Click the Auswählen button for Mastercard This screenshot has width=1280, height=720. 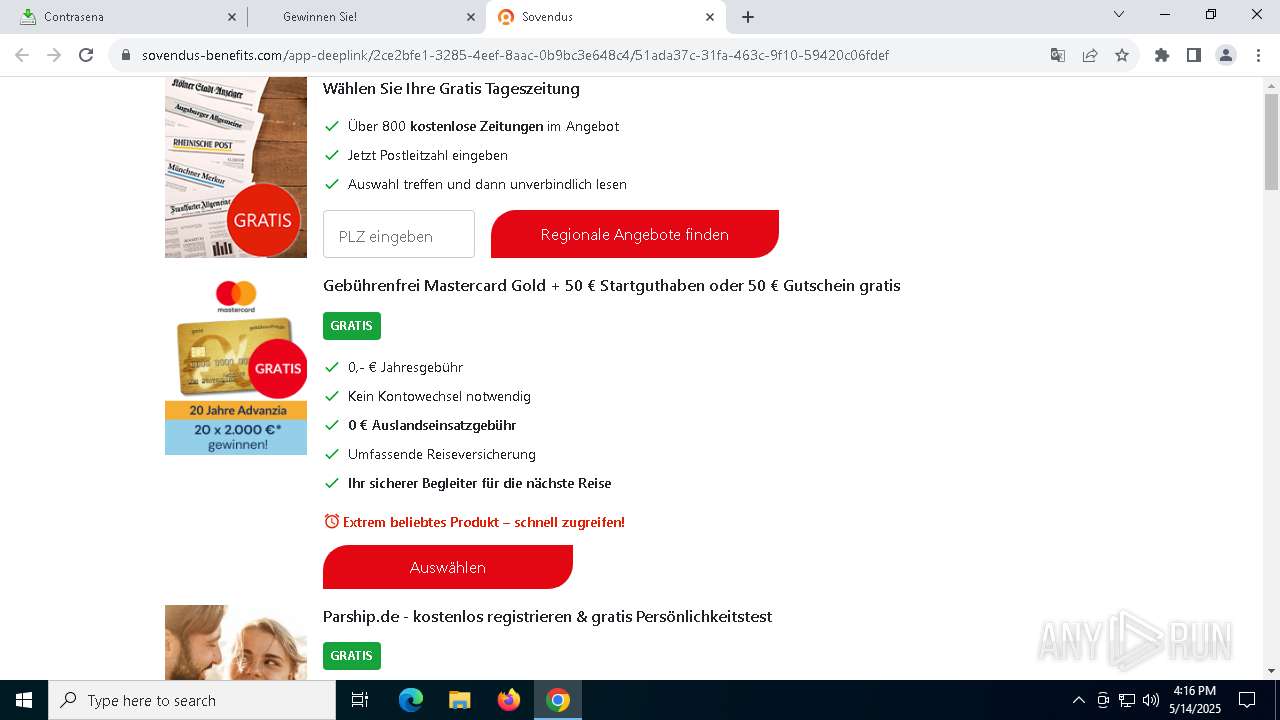tap(448, 567)
